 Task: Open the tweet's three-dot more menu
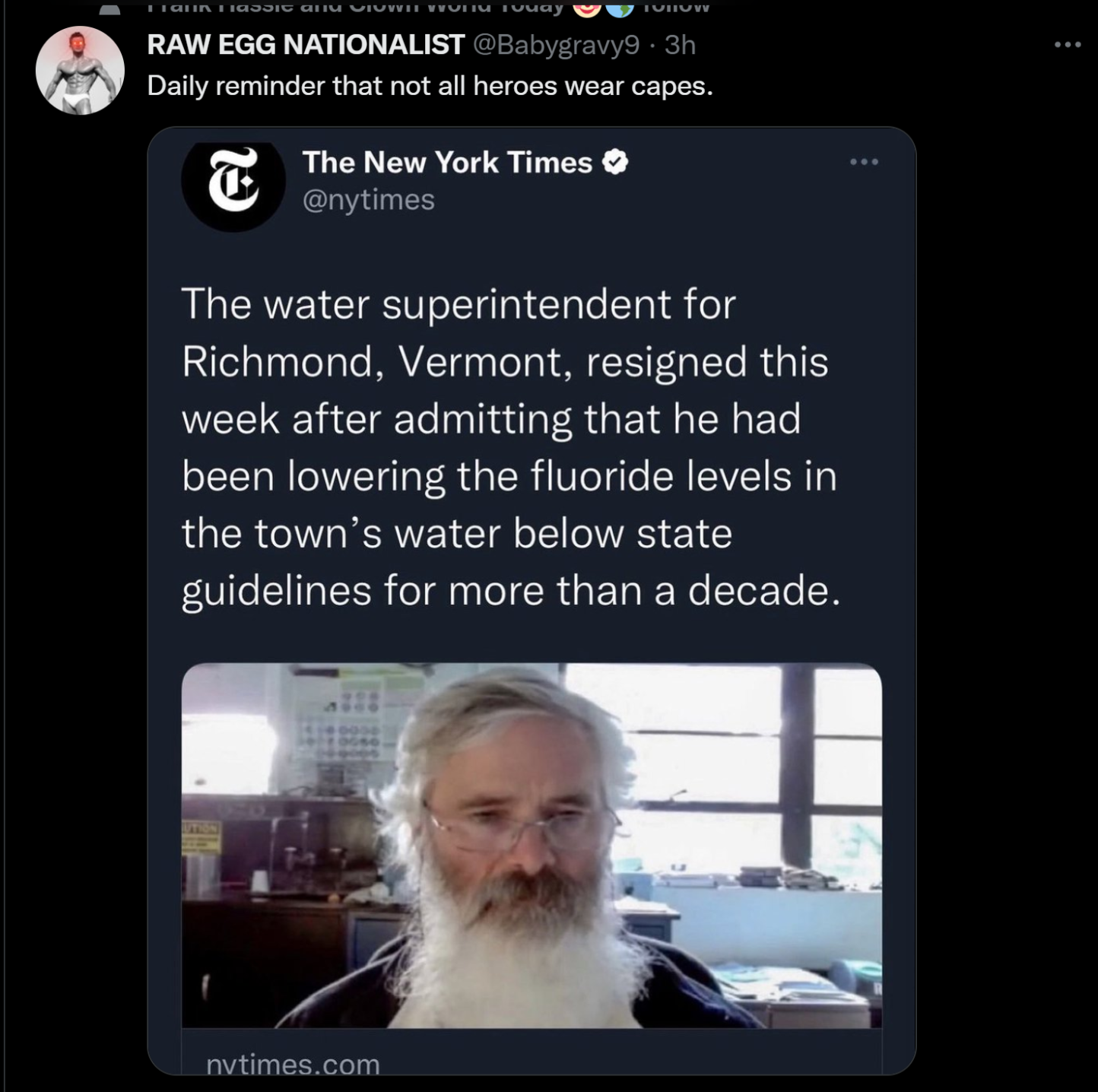click(x=1068, y=46)
